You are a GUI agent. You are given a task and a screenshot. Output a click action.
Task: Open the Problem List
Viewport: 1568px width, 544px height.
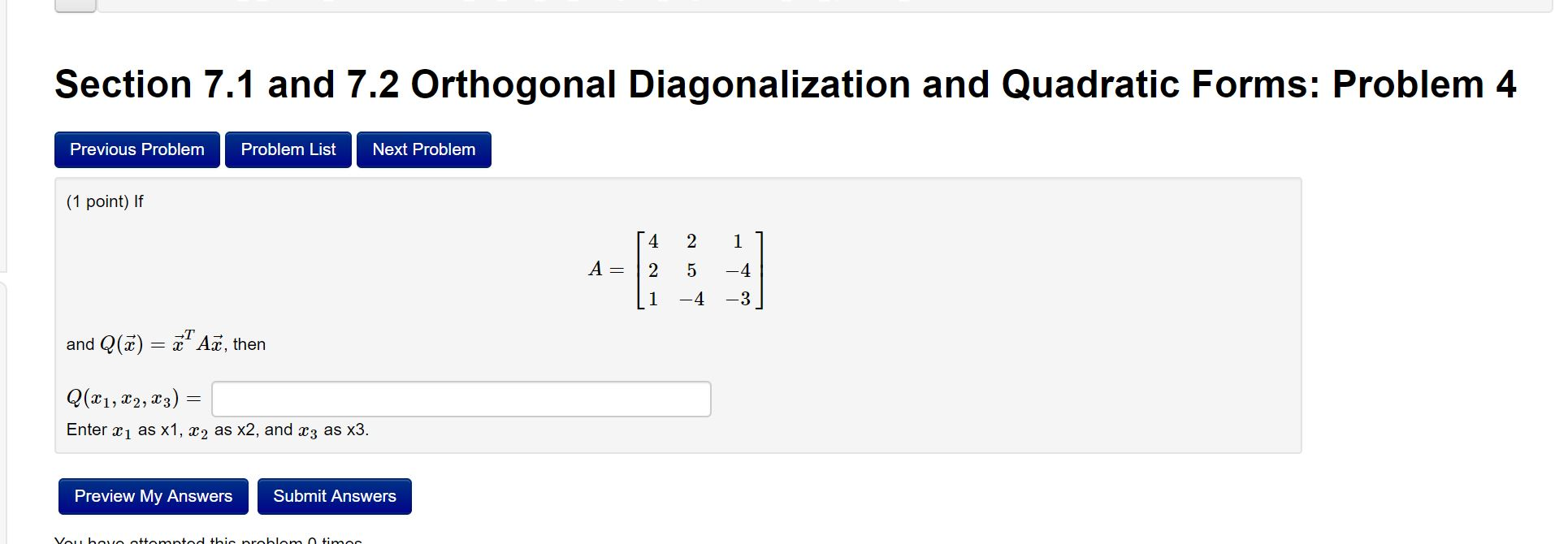288,149
